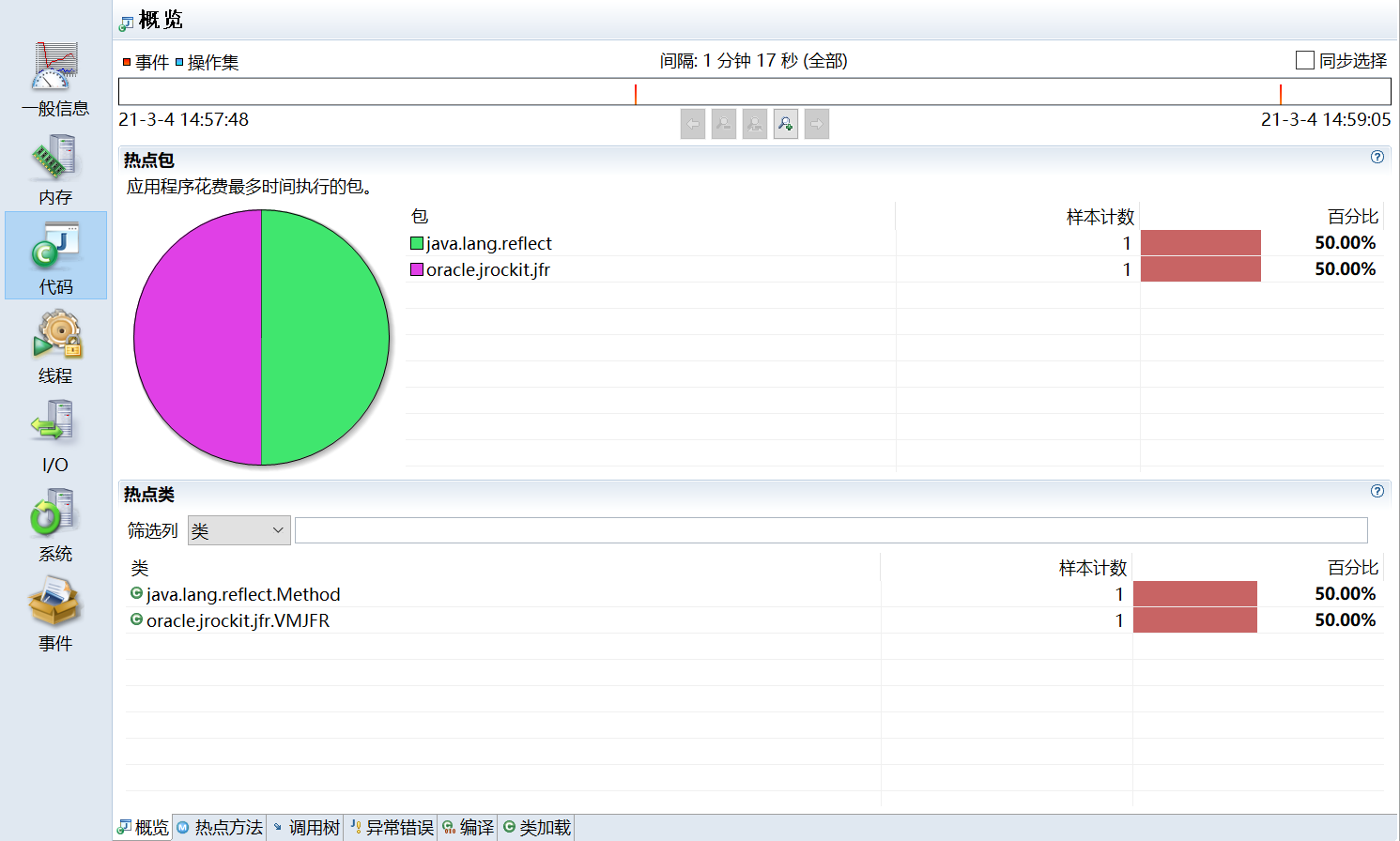Click the class filter text input field
Viewport: 1400px width, 841px height.
(x=830, y=530)
